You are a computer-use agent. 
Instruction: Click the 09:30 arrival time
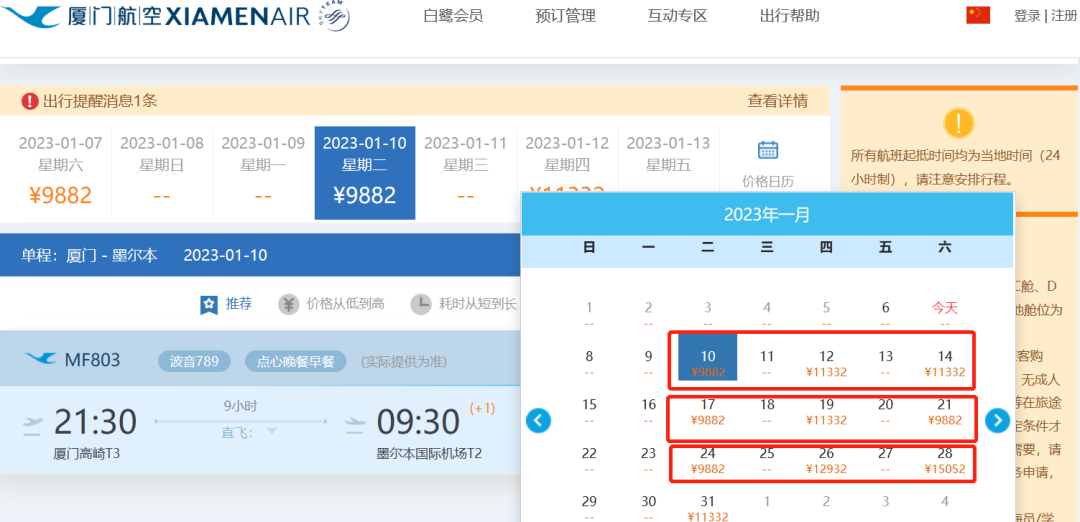pyautogui.click(x=418, y=422)
